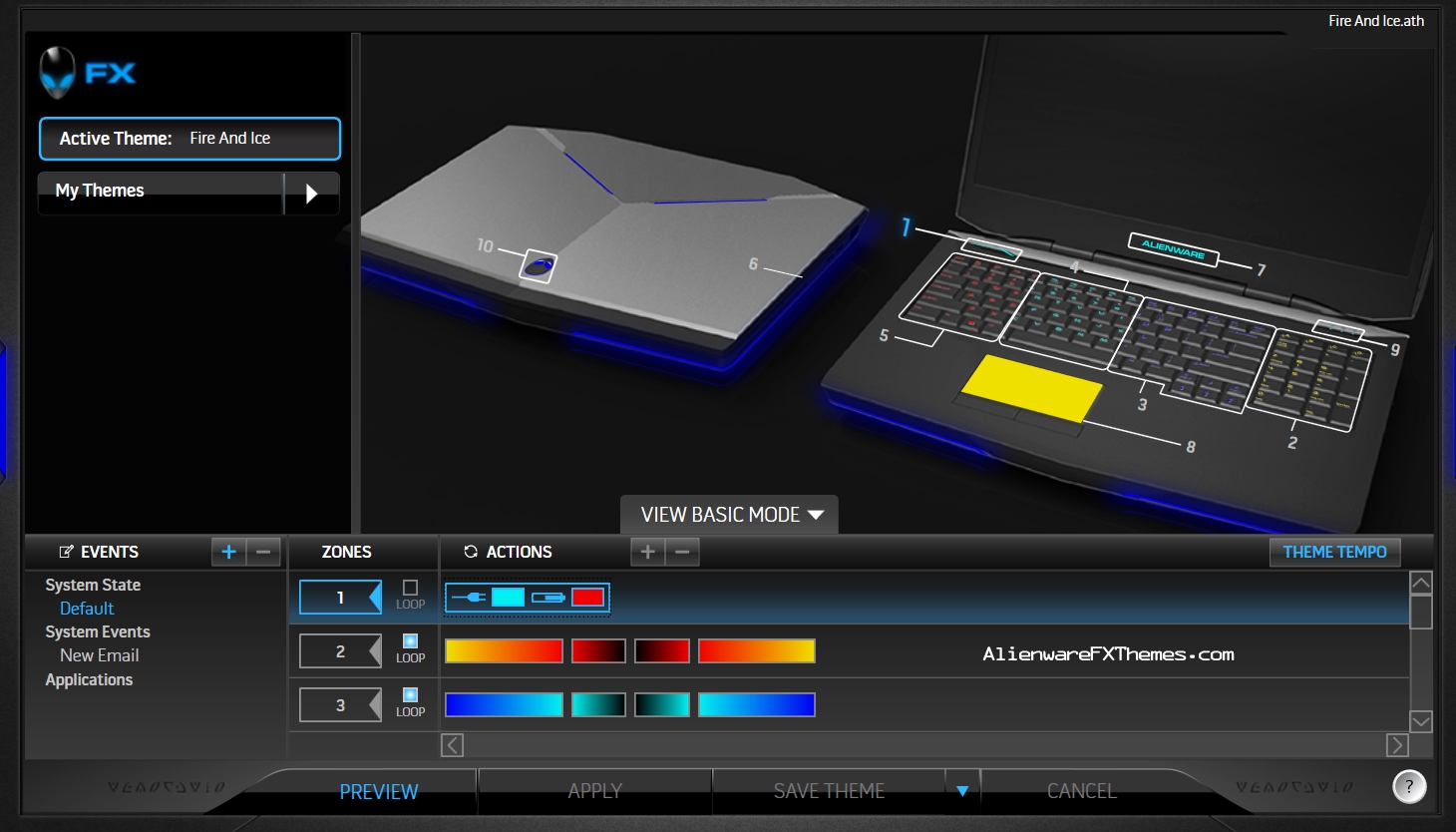Click the left arrow of the actions scrollbar
The image size is (1456, 832).
(x=452, y=745)
